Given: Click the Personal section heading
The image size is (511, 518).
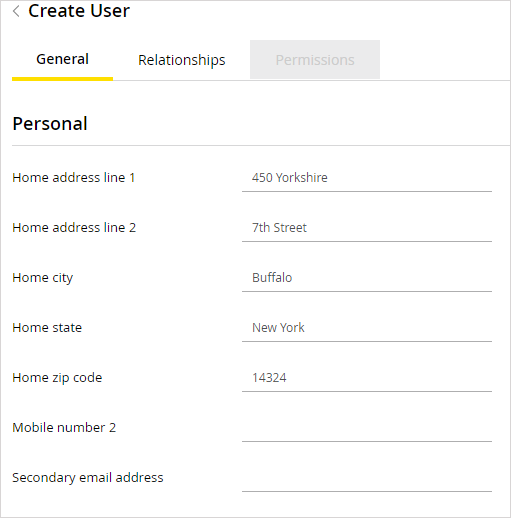Looking at the screenshot, I should coord(50,124).
